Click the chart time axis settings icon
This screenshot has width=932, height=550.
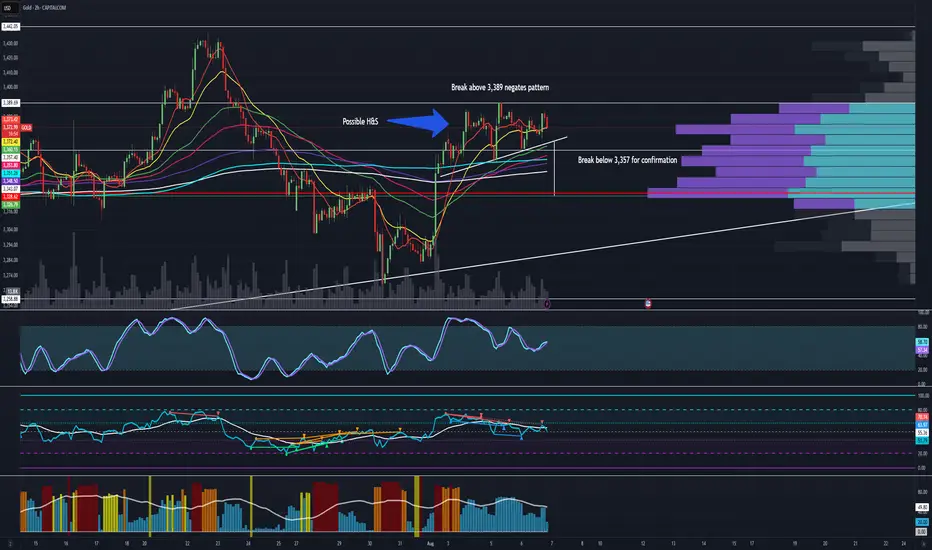[922, 543]
